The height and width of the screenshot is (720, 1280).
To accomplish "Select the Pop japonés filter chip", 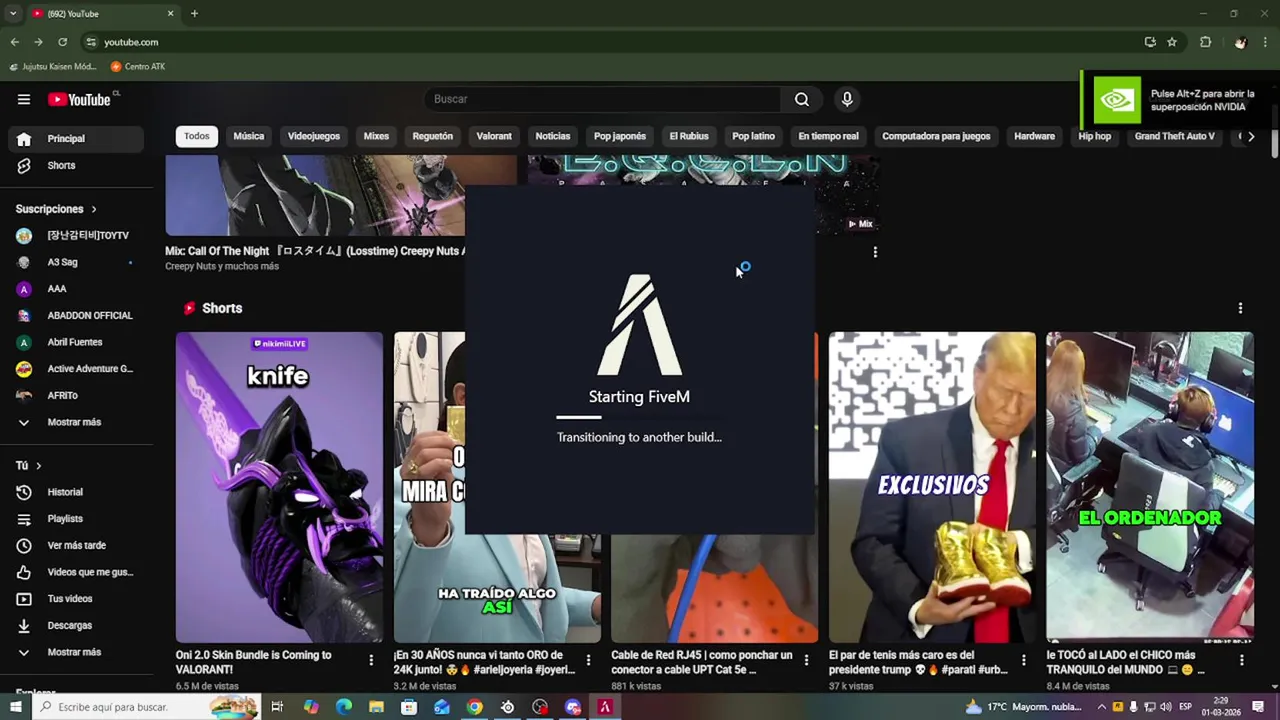I will 620,136.
